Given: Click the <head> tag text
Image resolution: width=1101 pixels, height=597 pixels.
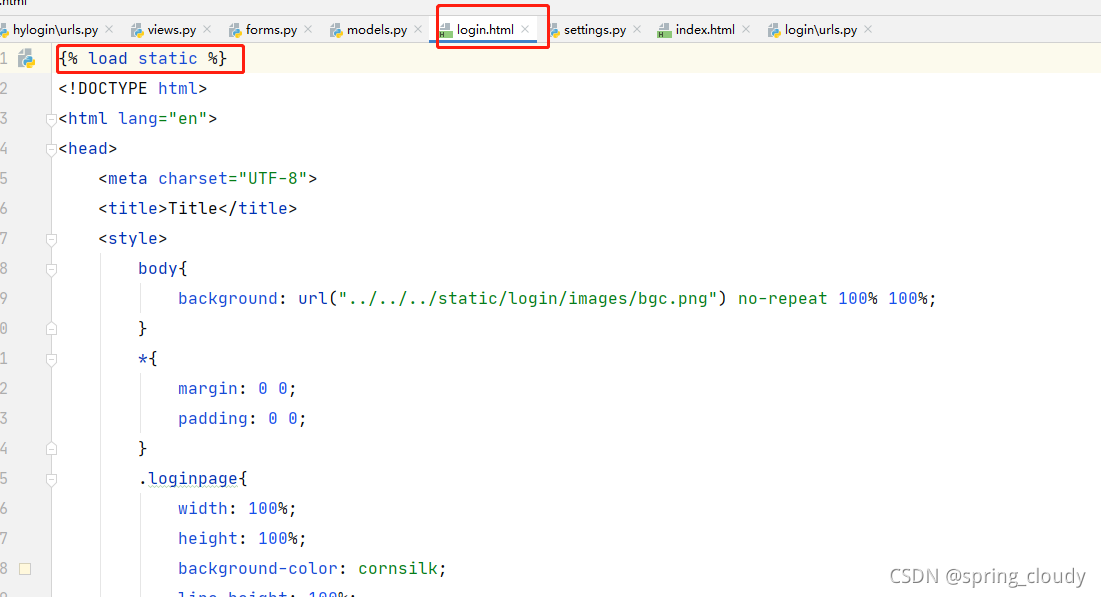Looking at the screenshot, I should coord(88,149).
